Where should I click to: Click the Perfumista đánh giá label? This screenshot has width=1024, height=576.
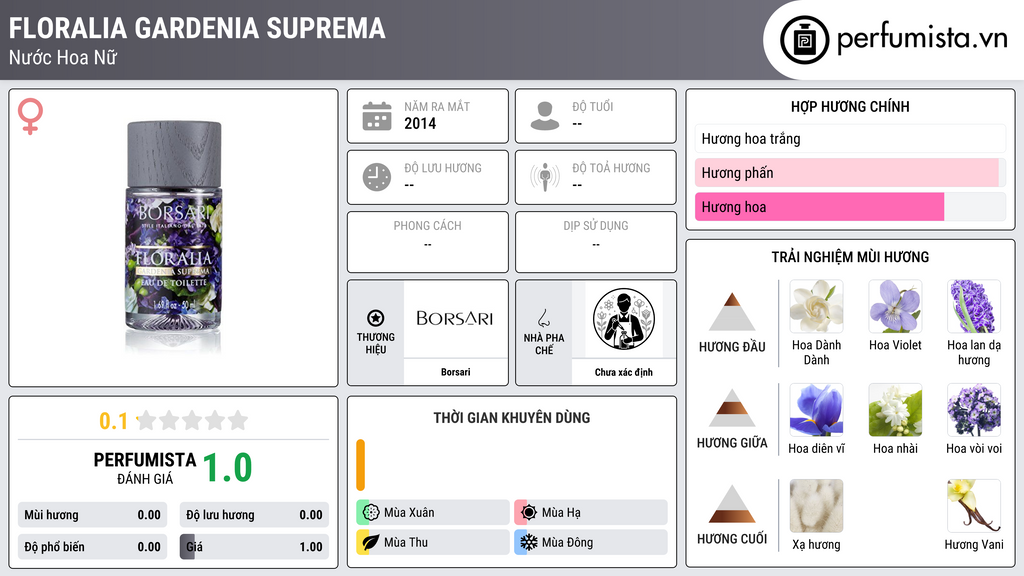click(x=145, y=468)
